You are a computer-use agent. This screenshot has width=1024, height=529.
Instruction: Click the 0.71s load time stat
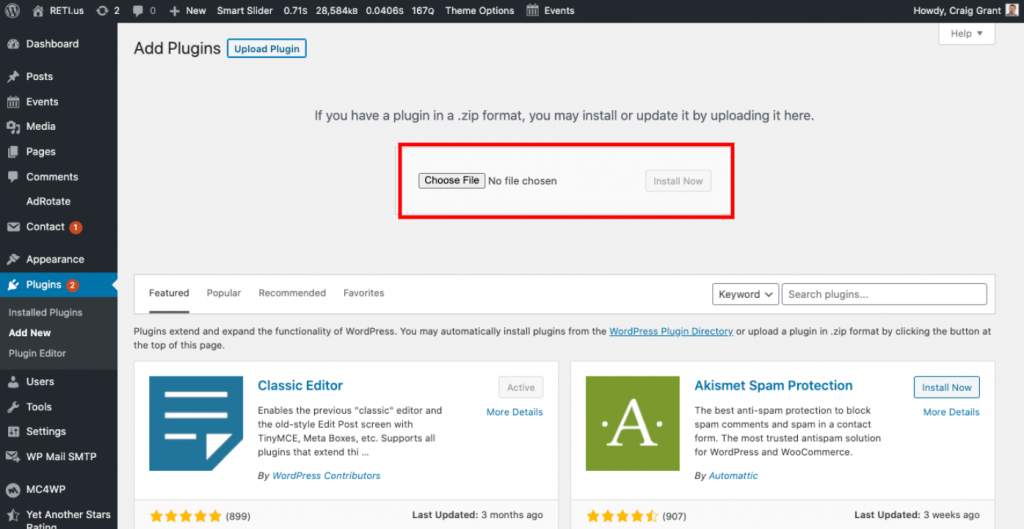pos(297,10)
